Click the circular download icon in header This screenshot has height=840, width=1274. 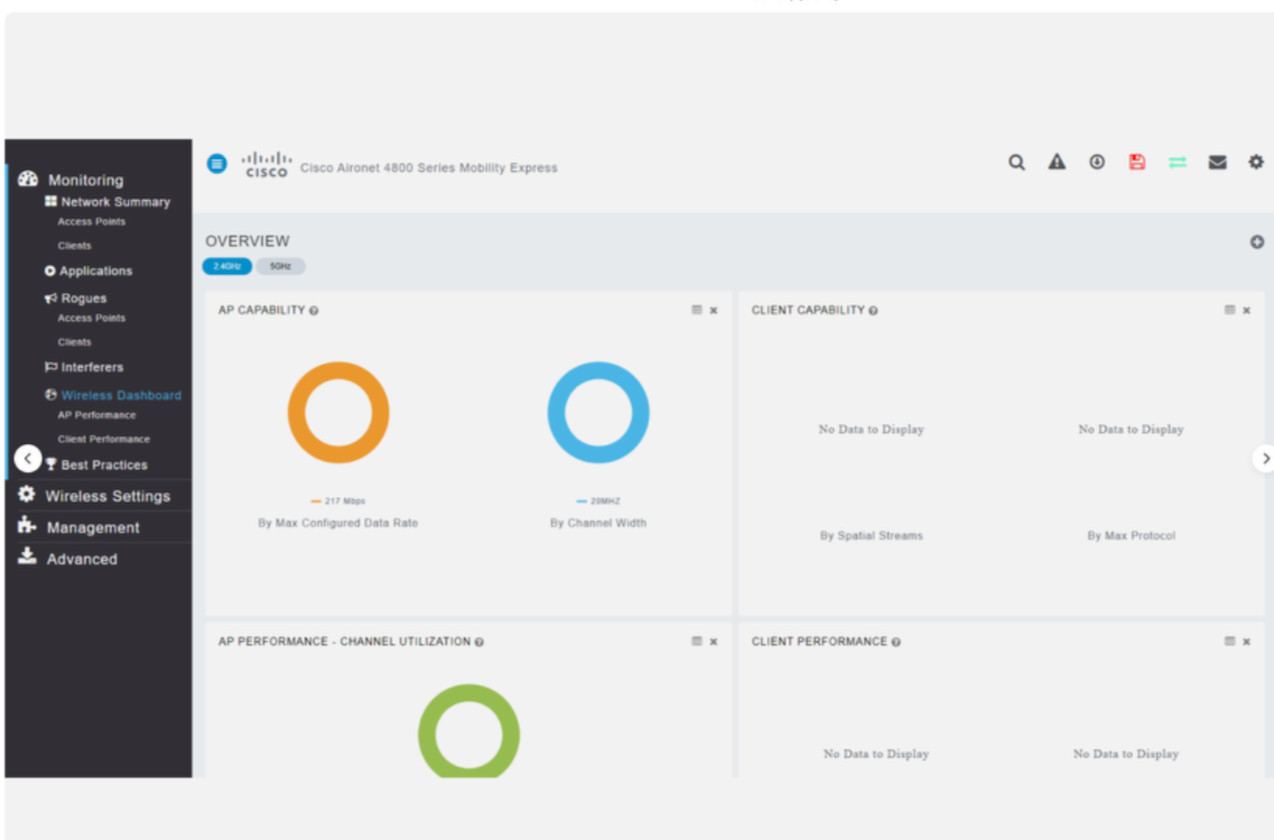(1097, 162)
